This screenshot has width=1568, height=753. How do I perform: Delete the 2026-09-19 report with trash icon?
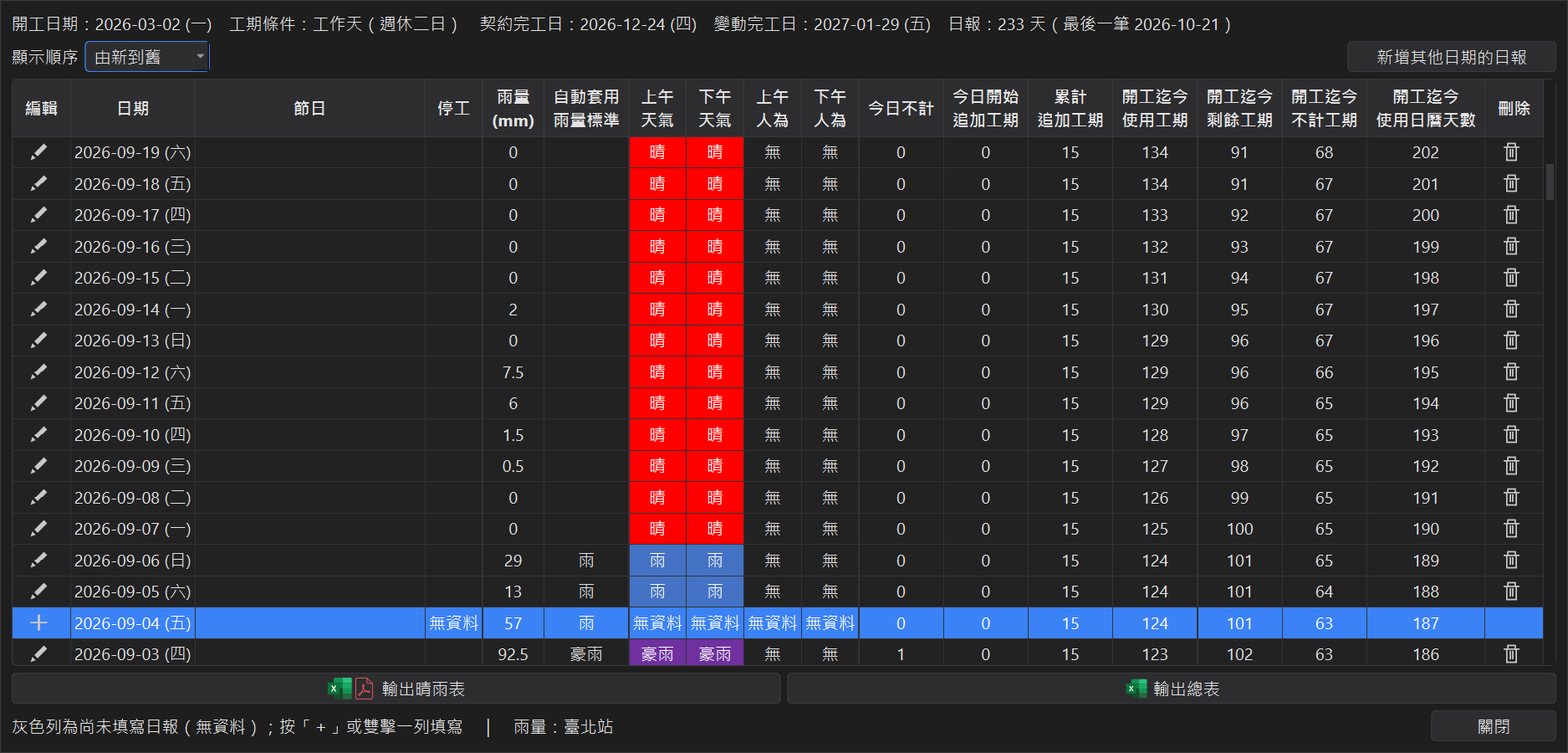click(x=1511, y=152)
